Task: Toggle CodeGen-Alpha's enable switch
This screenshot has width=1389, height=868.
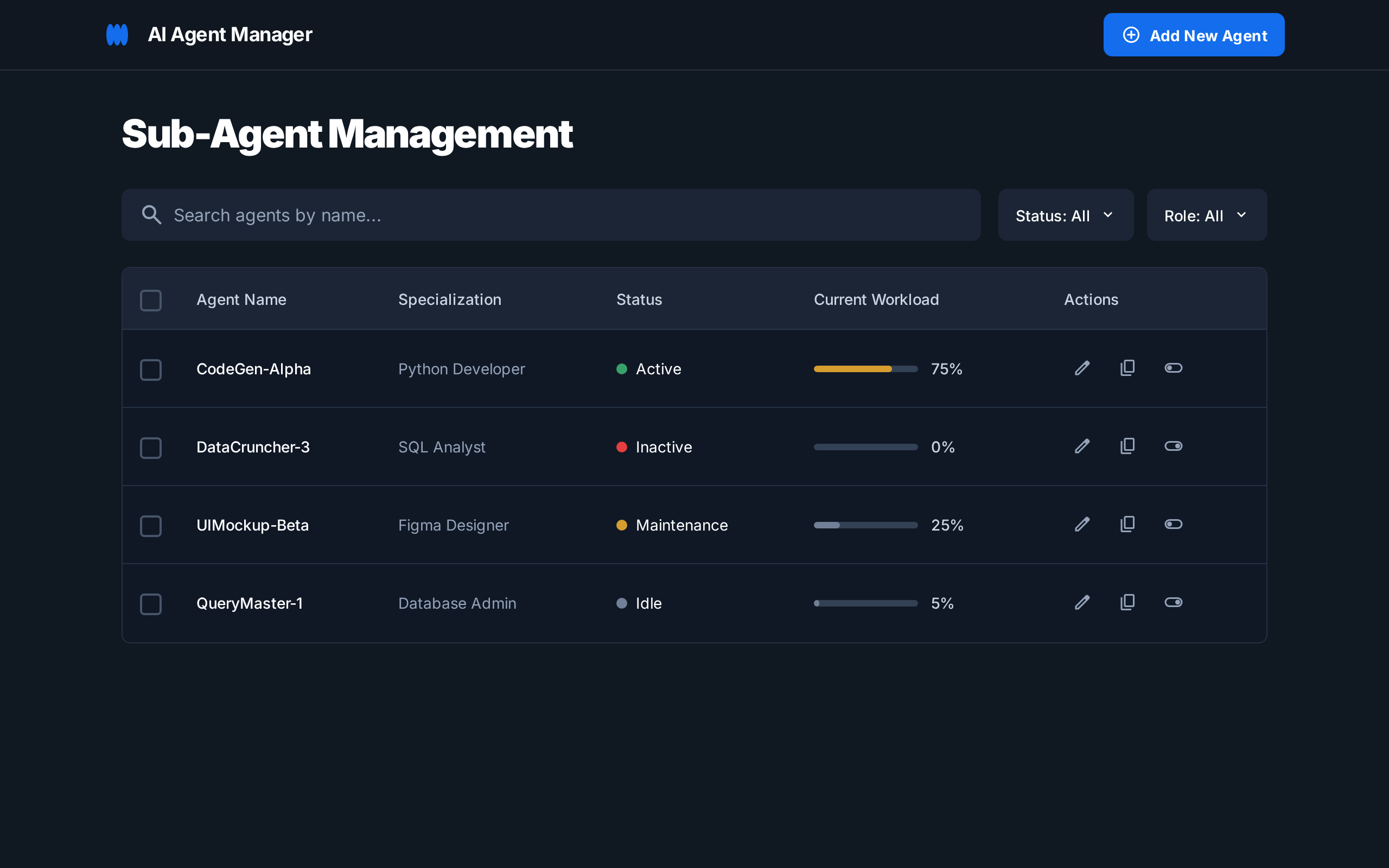Action: click(x=1173, y=368)
